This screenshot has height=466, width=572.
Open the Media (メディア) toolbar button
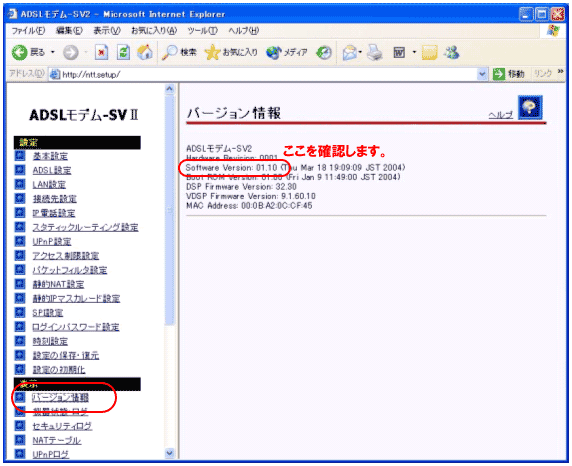[x=286, y=53]
